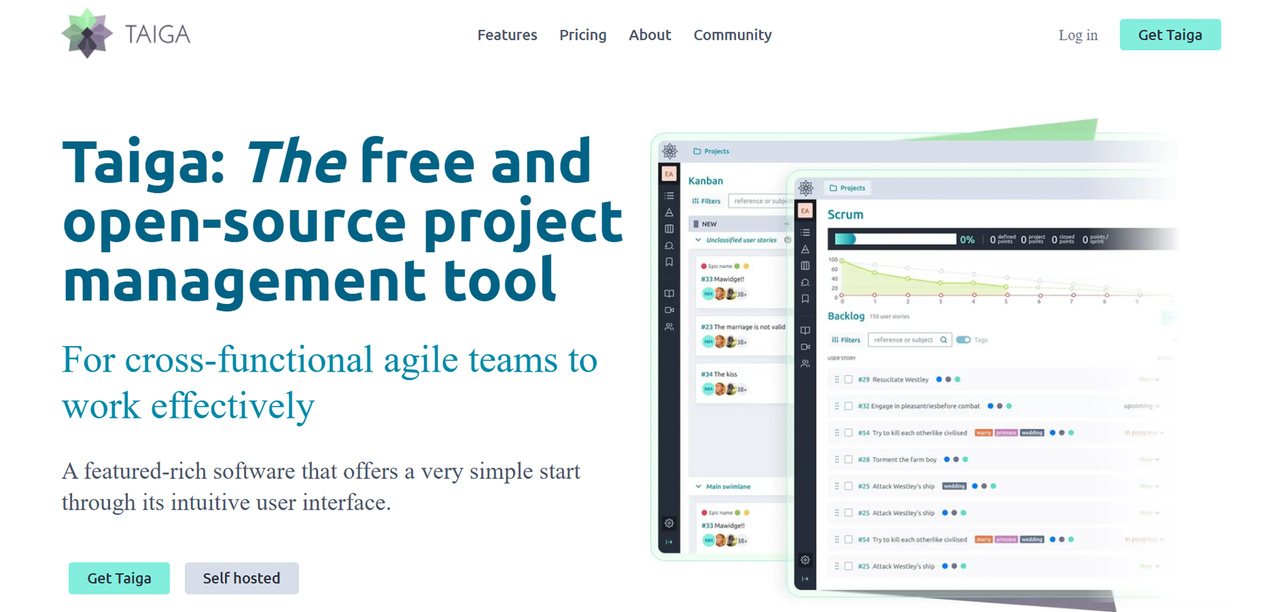Select the Projects tab in Scrum window
This screenshot has height=612, width=1280.
(847, 188)
